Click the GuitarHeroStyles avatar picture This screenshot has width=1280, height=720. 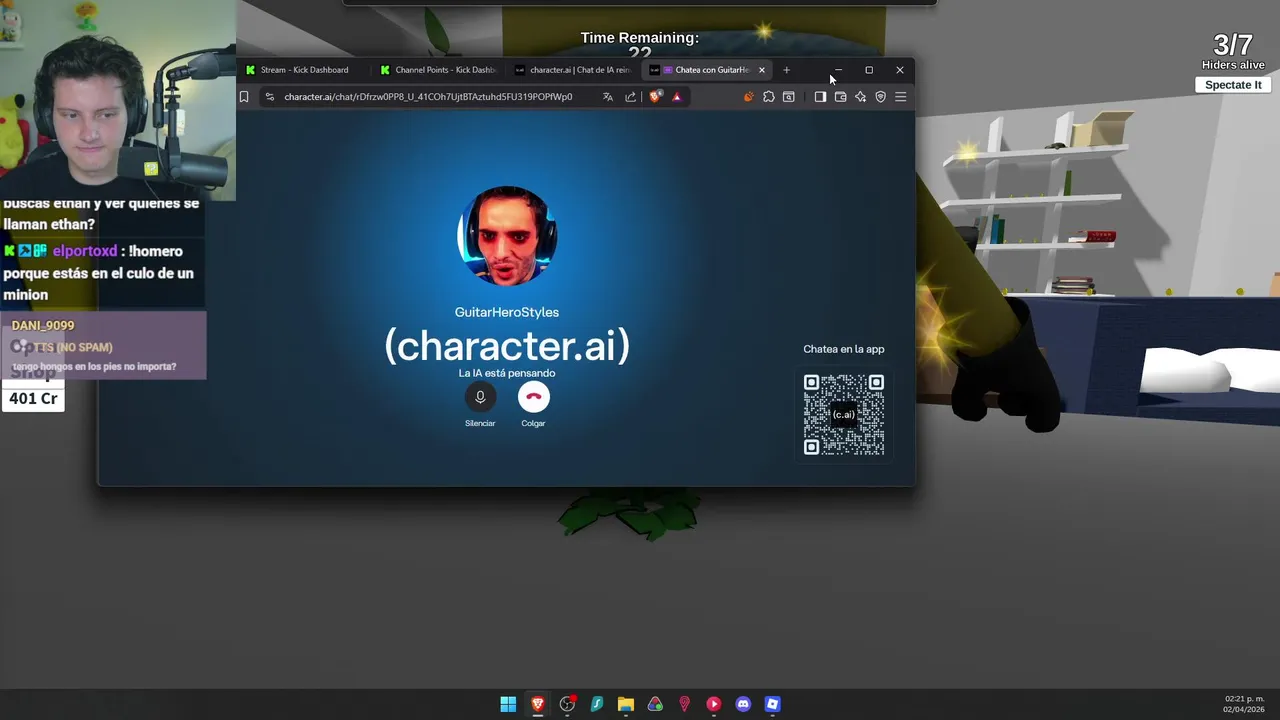pos(507,236)
